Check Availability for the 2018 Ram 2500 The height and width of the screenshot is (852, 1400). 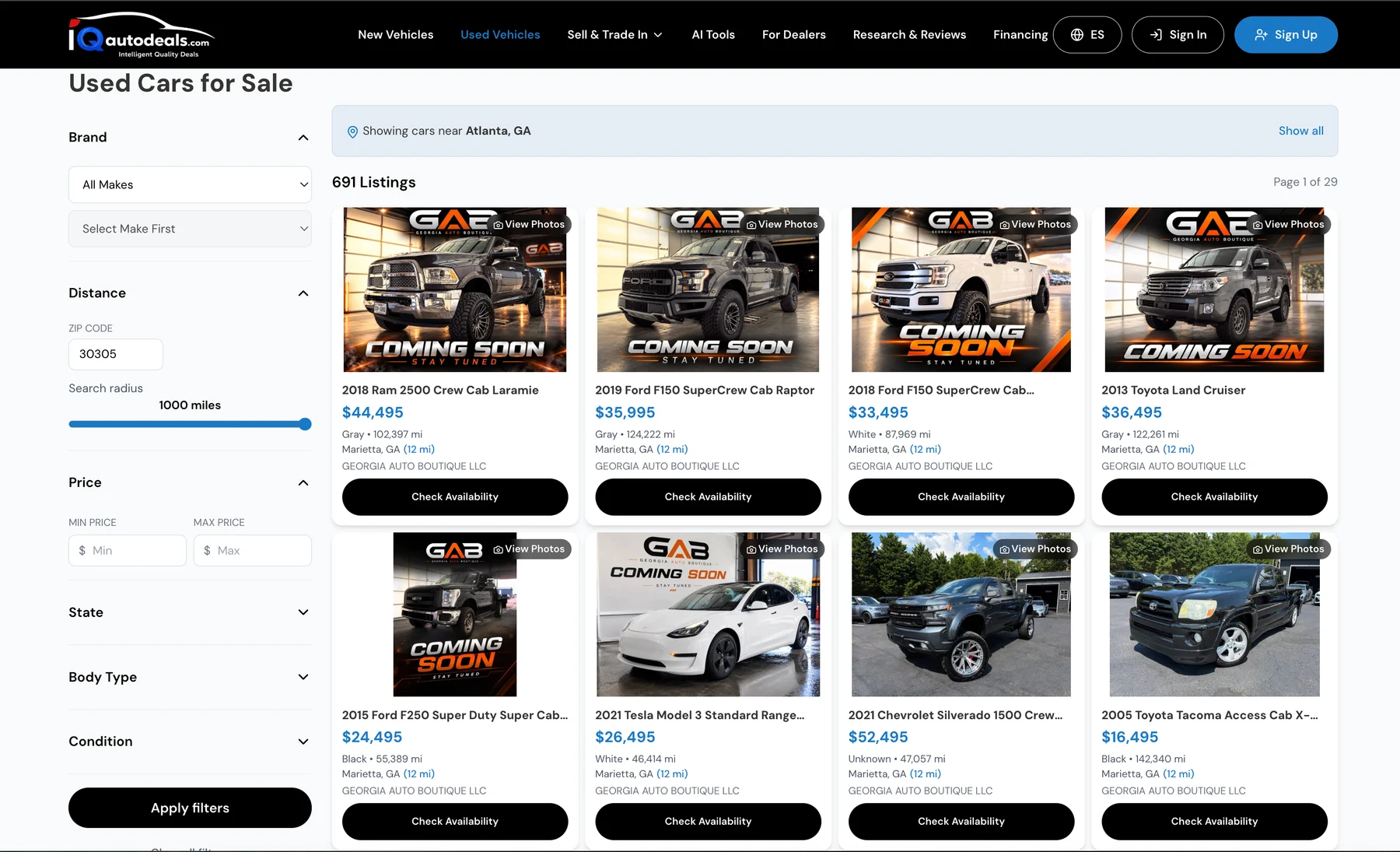455,496
